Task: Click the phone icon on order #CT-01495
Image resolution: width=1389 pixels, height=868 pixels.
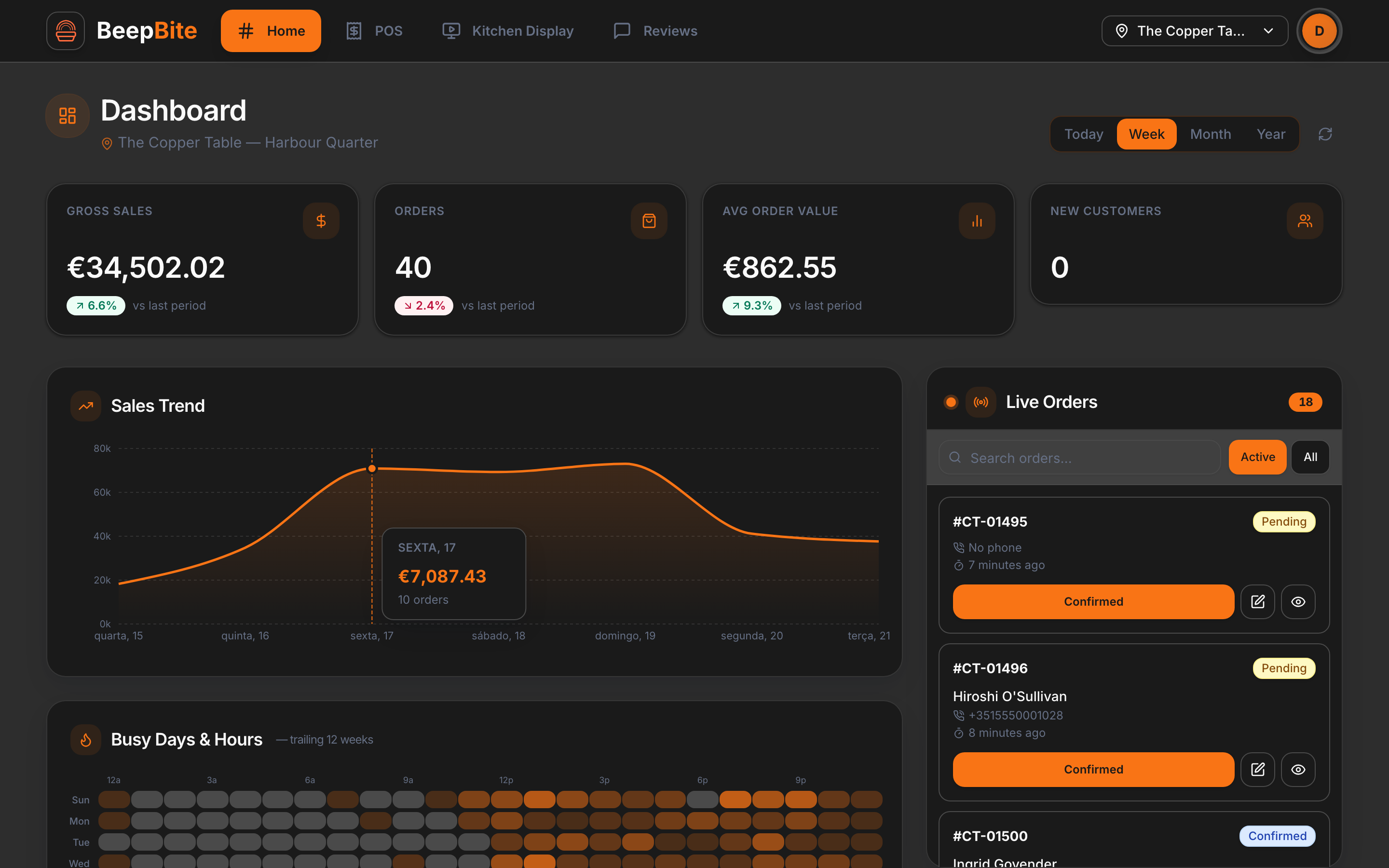Action: (x=958, y=548)
